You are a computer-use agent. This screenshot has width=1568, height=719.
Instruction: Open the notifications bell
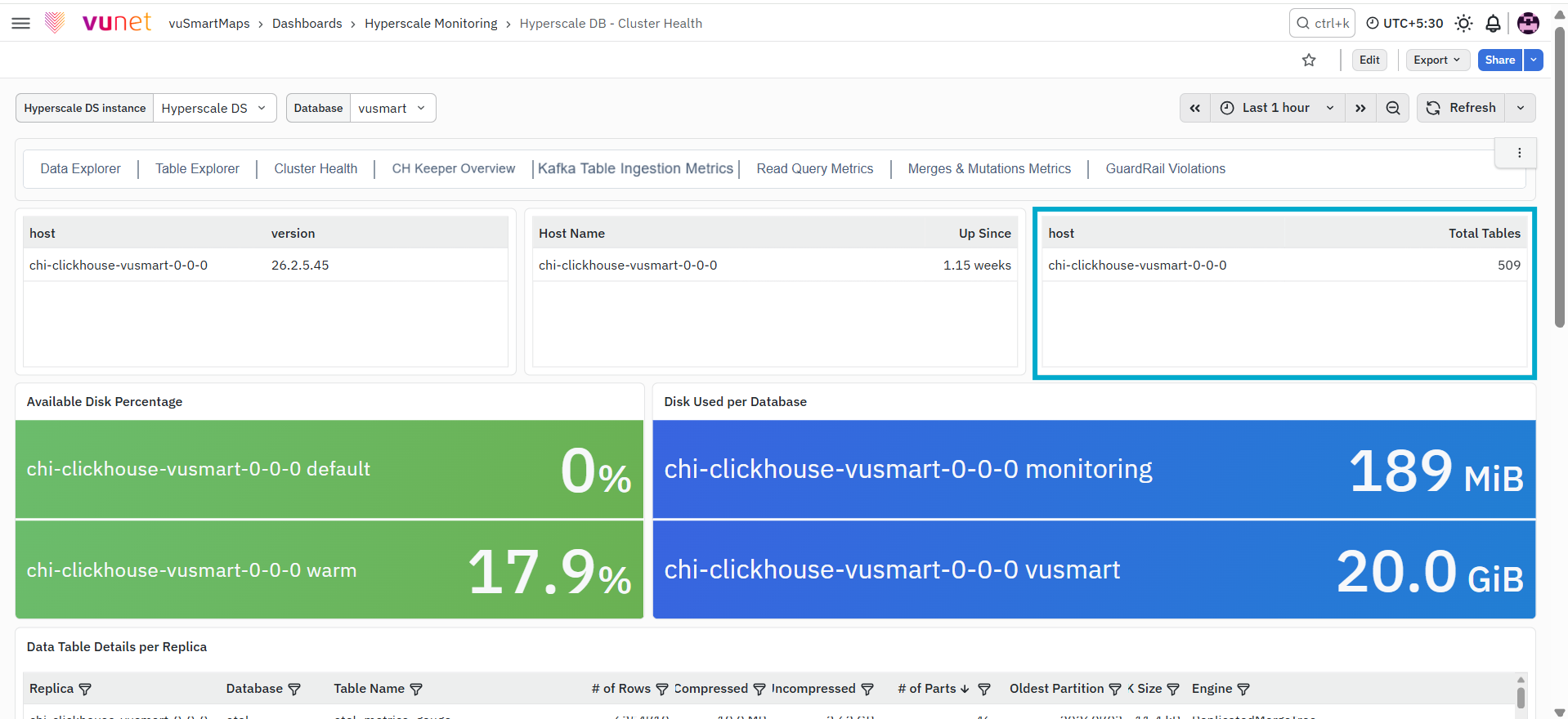pos(1493,23)
